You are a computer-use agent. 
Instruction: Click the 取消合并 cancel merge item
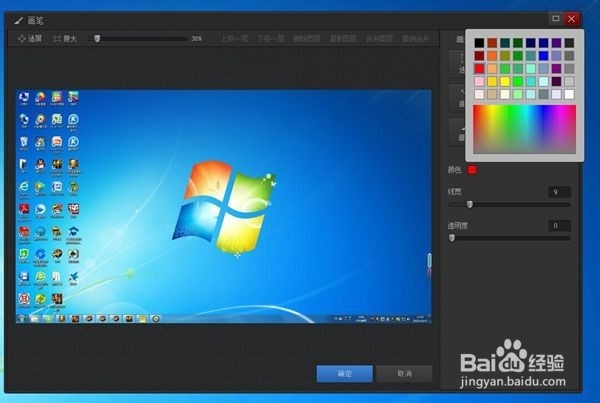coord(416,39)
